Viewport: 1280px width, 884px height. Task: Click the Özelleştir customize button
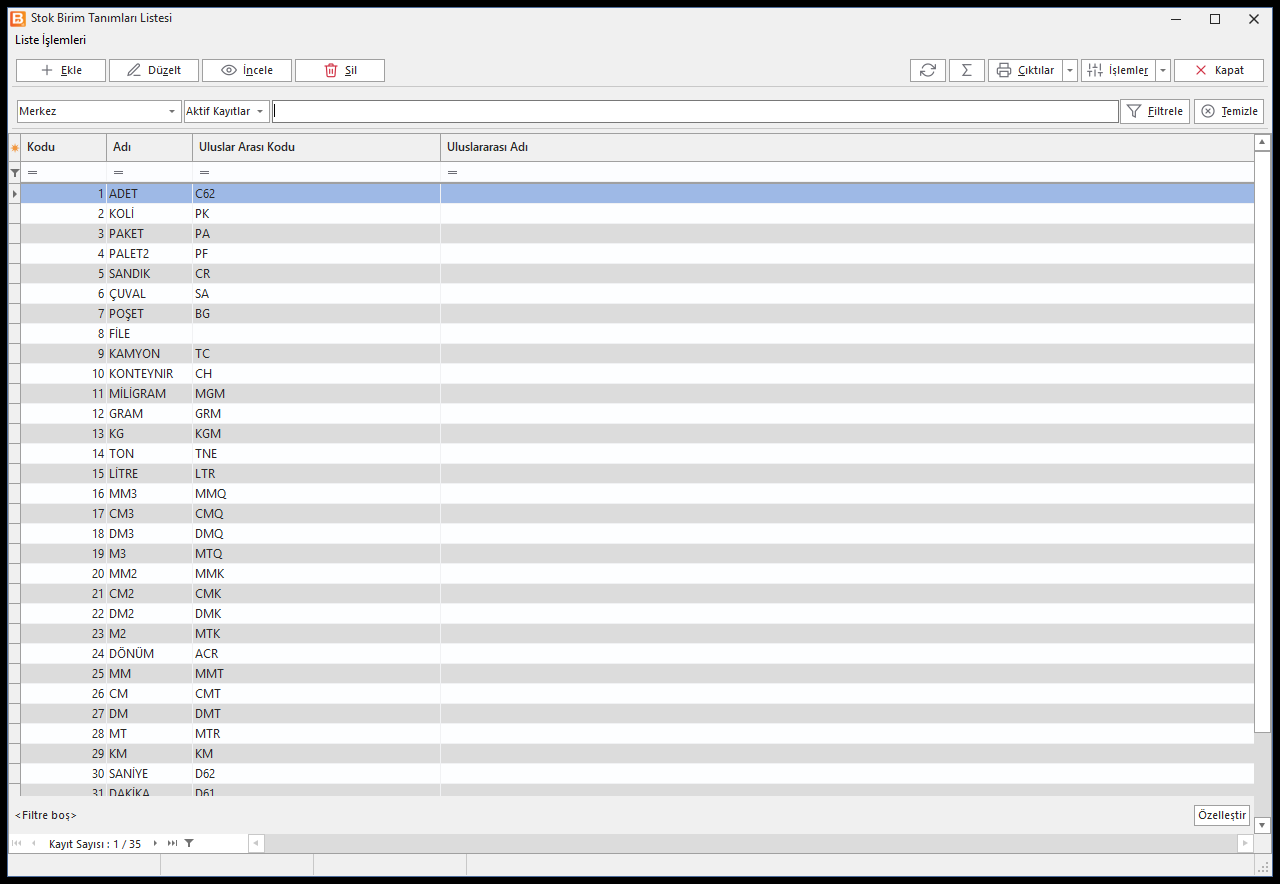[x=1222, y=815]
